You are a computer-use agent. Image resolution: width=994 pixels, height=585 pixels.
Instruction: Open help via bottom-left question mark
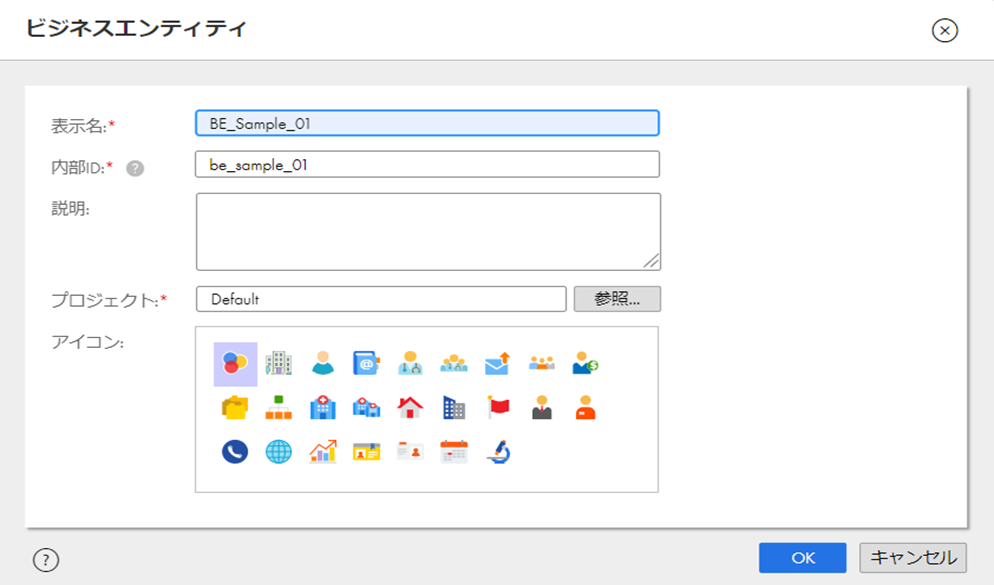click(x=46, y=560)
